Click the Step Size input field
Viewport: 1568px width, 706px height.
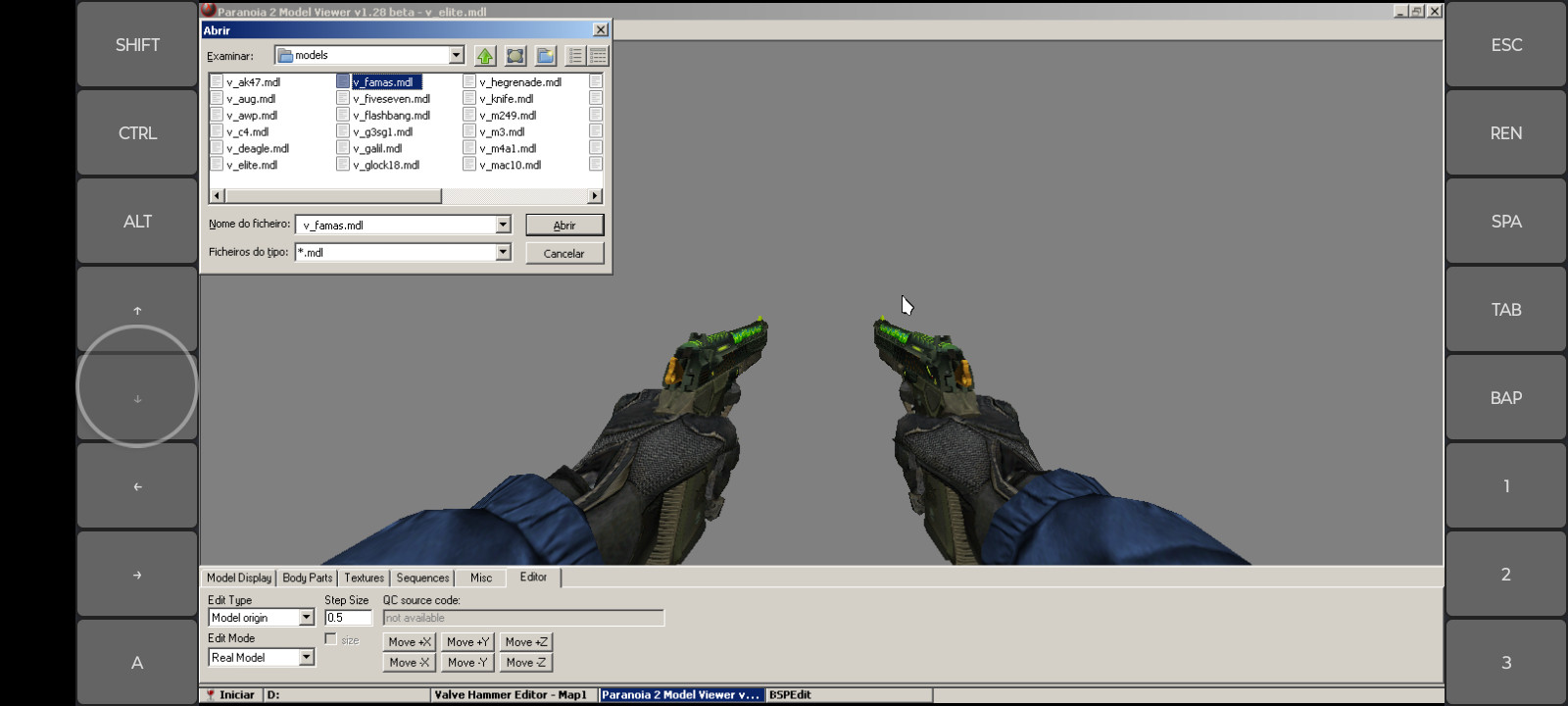pyautogui.click(x=348, y=618)
